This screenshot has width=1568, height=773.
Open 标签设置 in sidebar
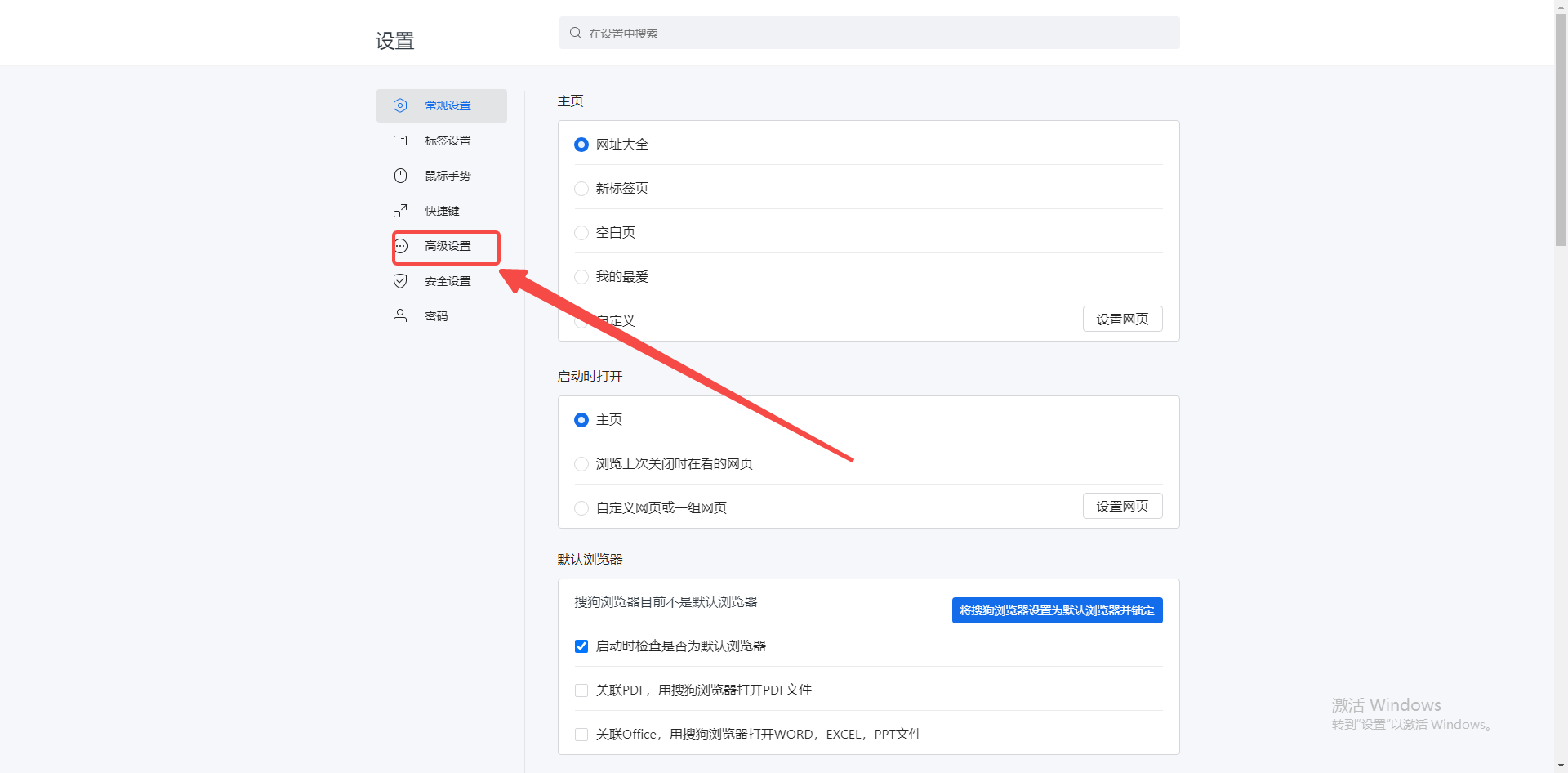click(442, 141)
